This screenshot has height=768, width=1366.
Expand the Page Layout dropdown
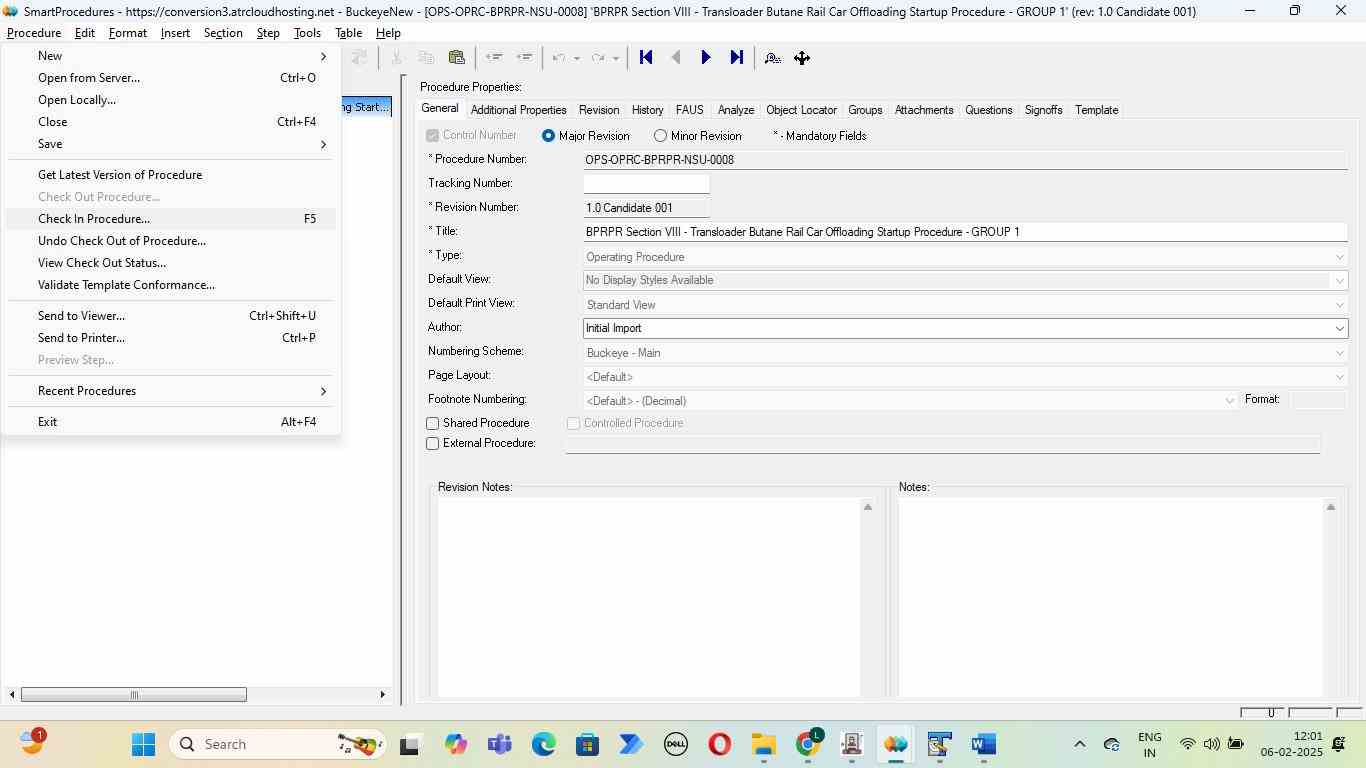pyautogui.click(x=1339, y=377)
